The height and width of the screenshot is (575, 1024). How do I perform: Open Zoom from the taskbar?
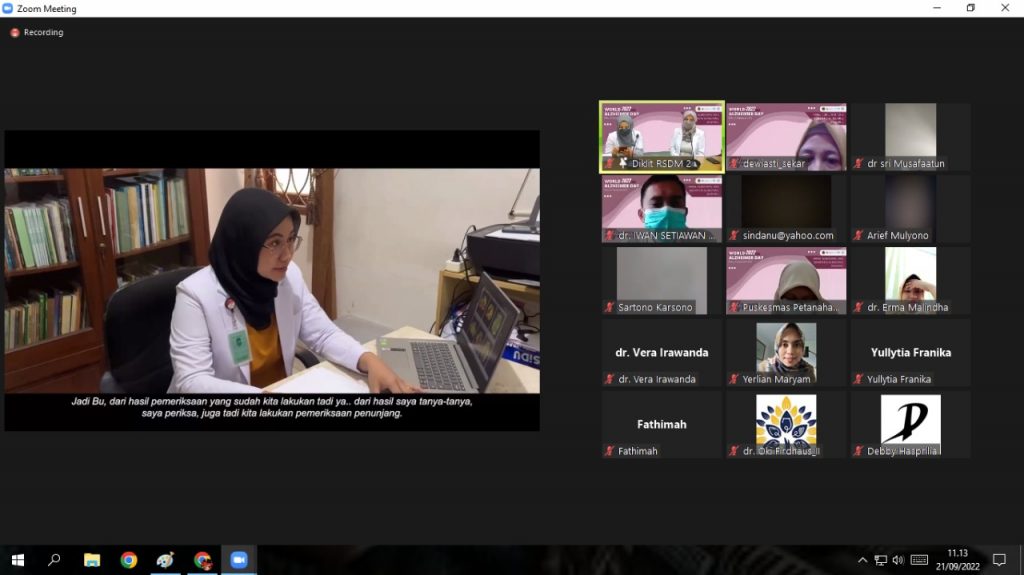pyautogui.click(x=238, y=560)
